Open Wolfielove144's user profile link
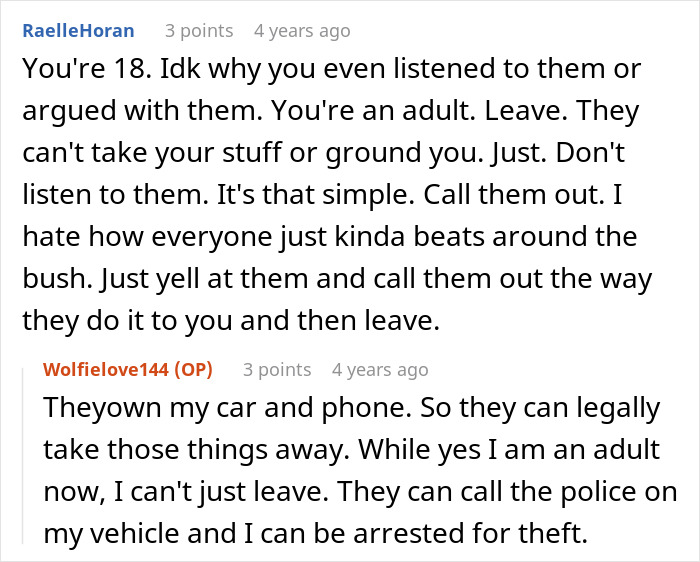 pyautogui.click(x=107, y=369)
